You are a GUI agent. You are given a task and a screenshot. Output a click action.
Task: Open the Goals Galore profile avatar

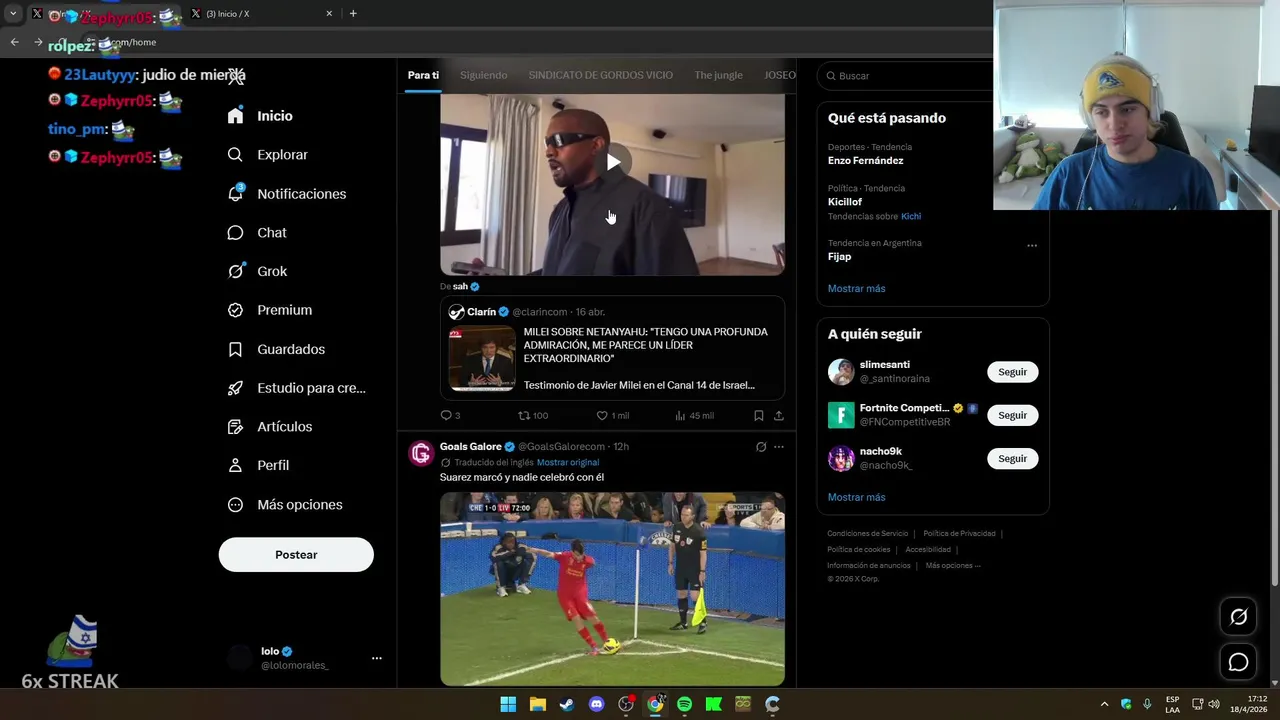pyautogui.click(x=421, y=453)
